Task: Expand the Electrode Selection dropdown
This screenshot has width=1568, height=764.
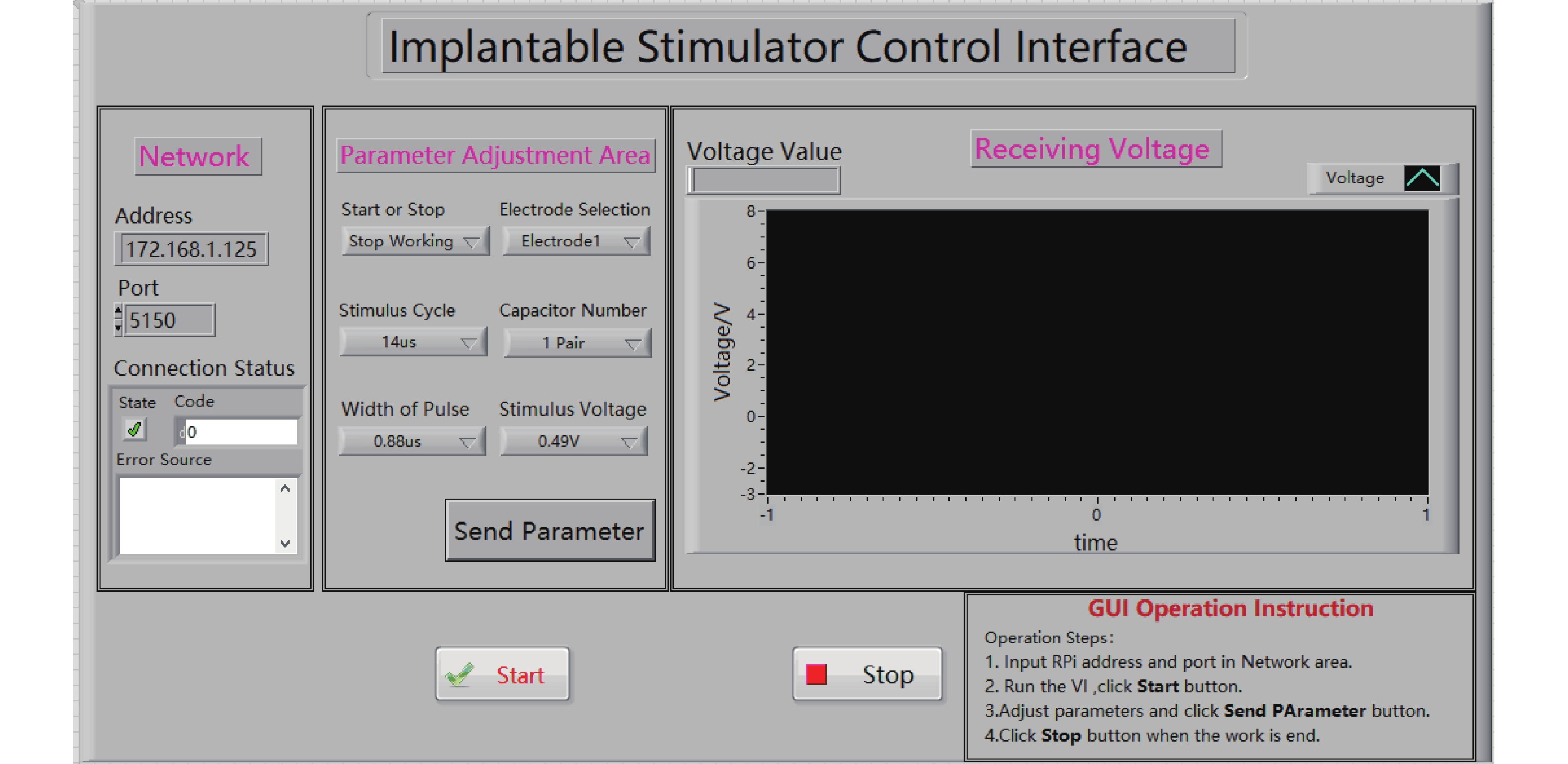Action: [x=576, y=242]
